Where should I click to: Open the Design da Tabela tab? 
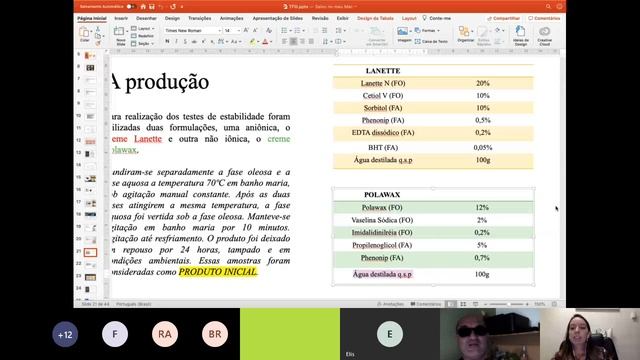pos(375,18)
